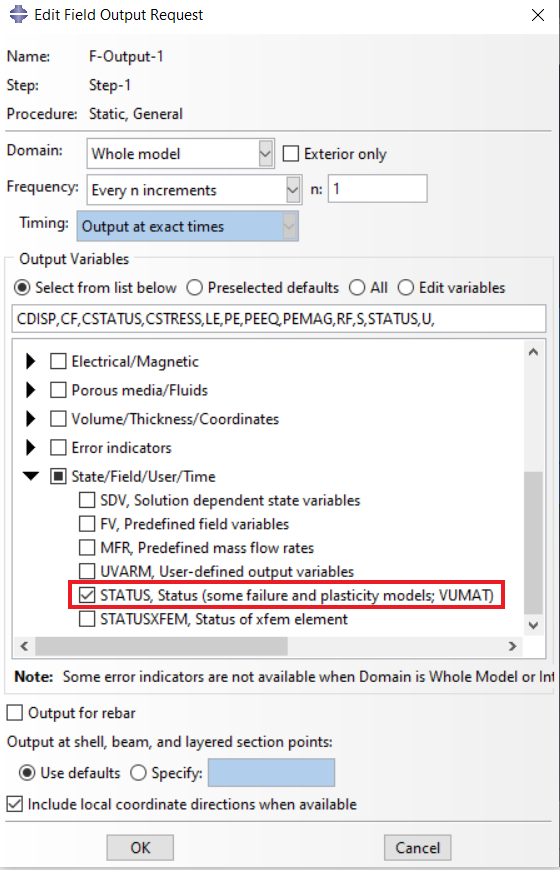Open the Frequency dropdown Every n increments

194,190
